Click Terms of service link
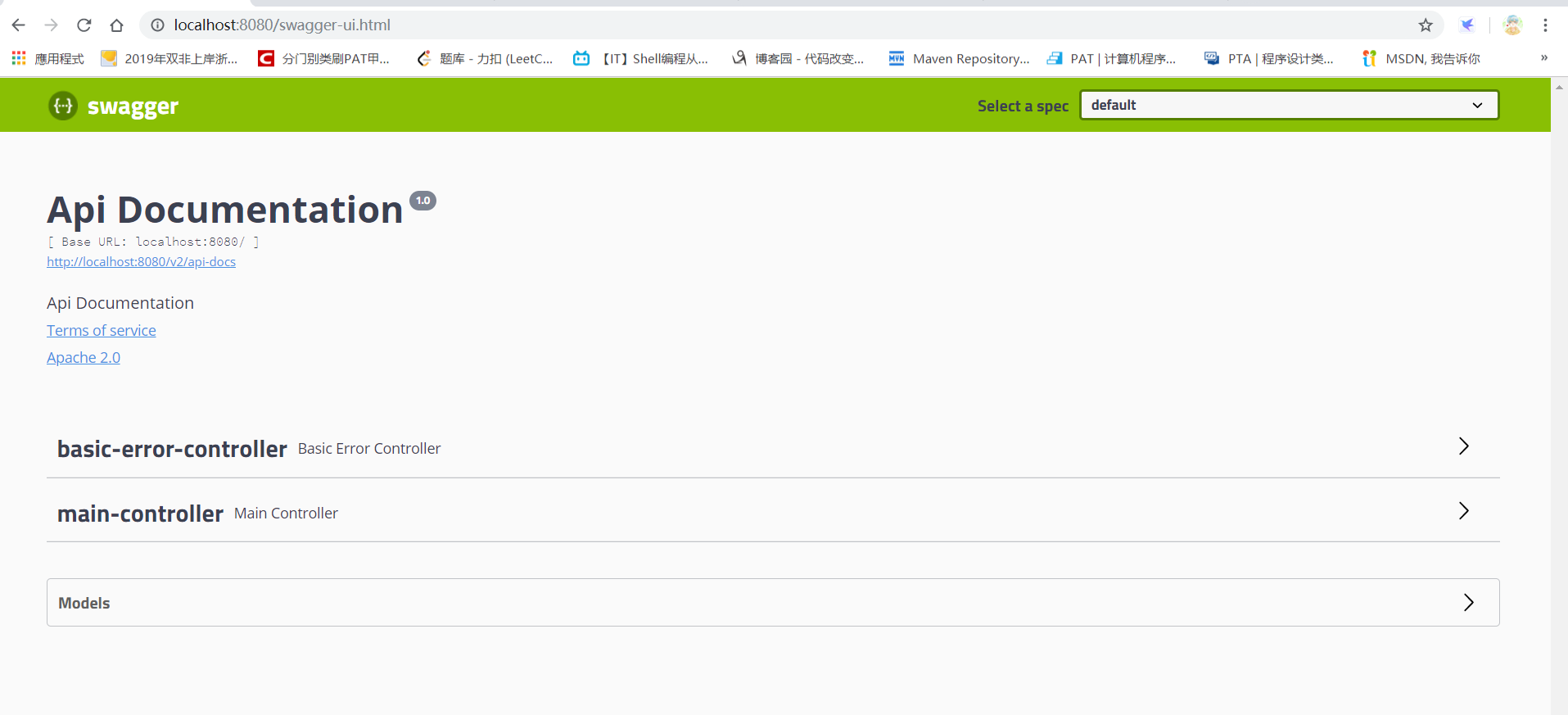The width and height of the screenshot is (1568, 715). point(101,331)
